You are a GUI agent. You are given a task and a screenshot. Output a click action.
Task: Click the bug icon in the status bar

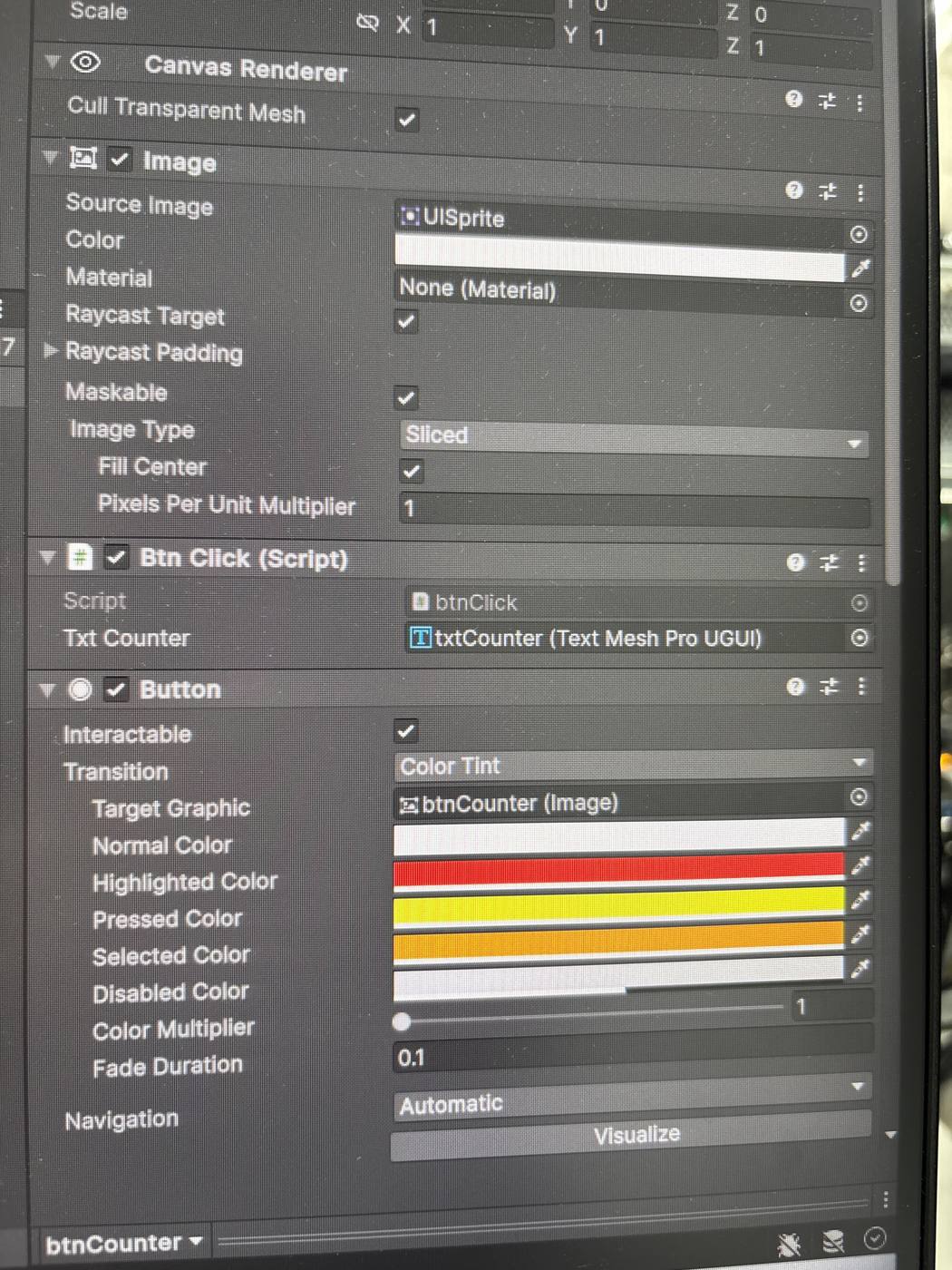coord(790,1245)
